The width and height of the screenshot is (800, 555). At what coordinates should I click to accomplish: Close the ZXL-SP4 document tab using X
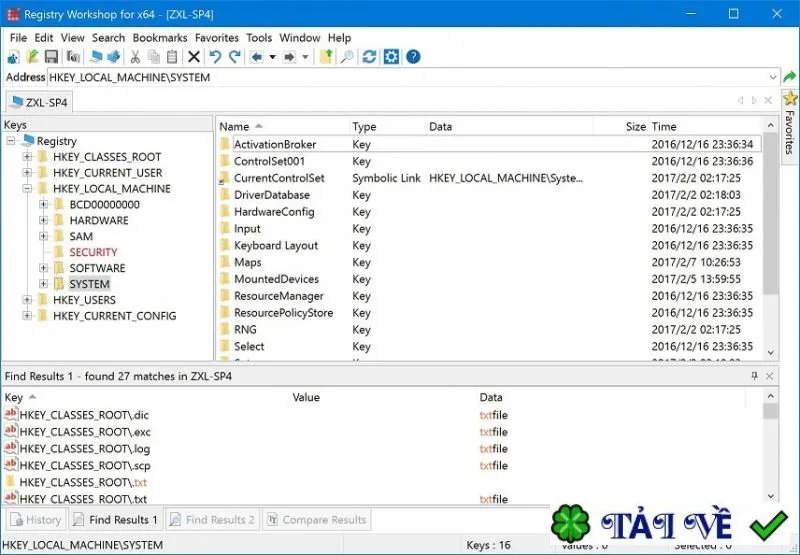(768, 100)
